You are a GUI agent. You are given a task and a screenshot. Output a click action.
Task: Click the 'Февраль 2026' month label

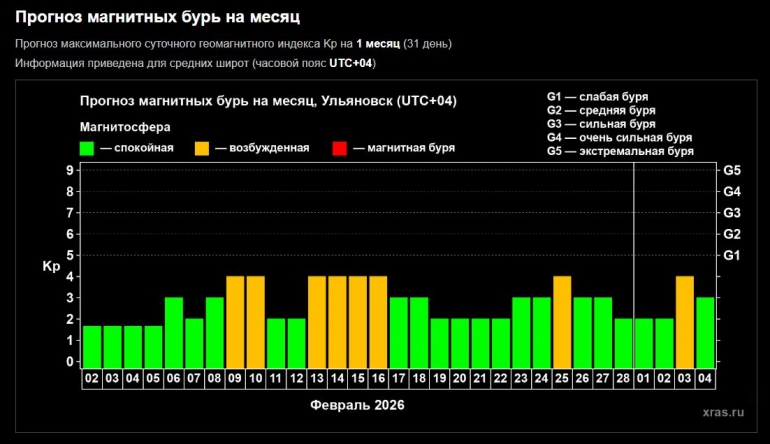358,407
